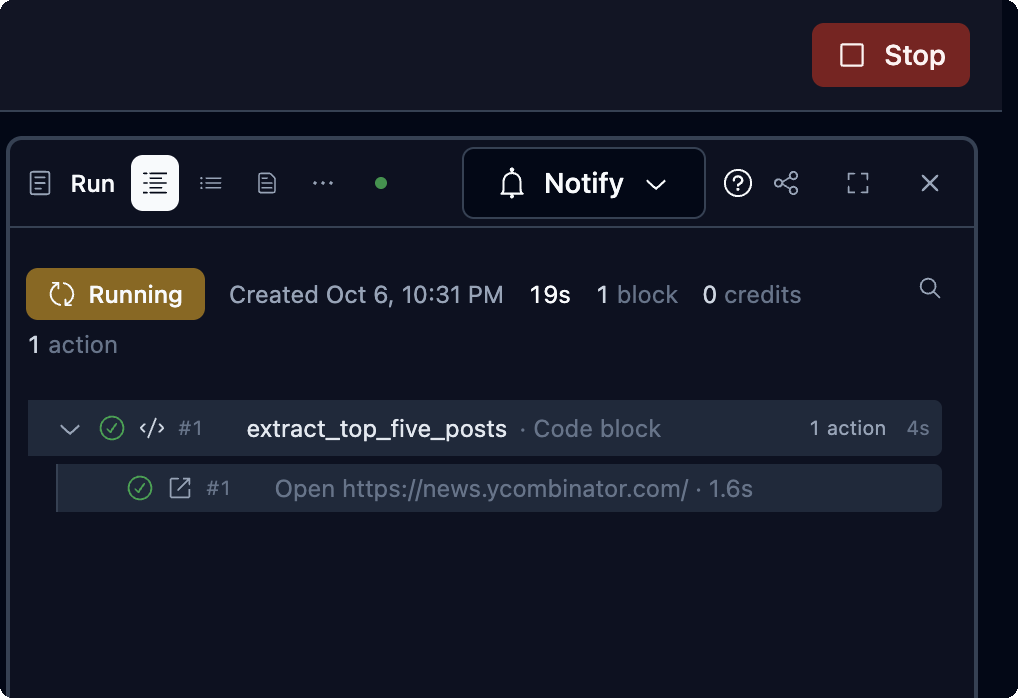
Task: Click the success checkmark on extract_top_five_posts
Action: pyautogui.click(x=112, y=428)
